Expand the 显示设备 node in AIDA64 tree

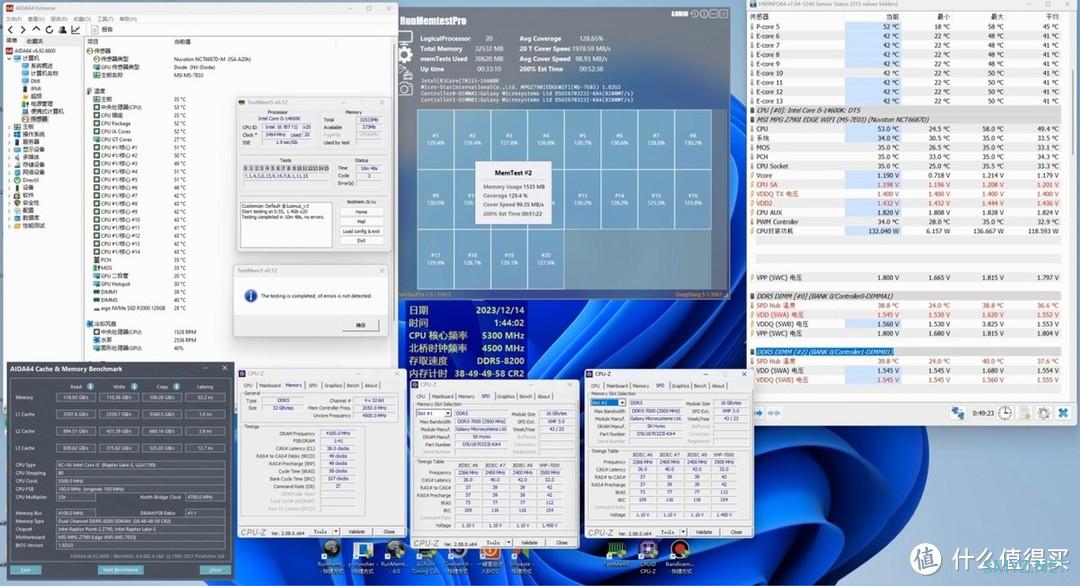(10, 149)
